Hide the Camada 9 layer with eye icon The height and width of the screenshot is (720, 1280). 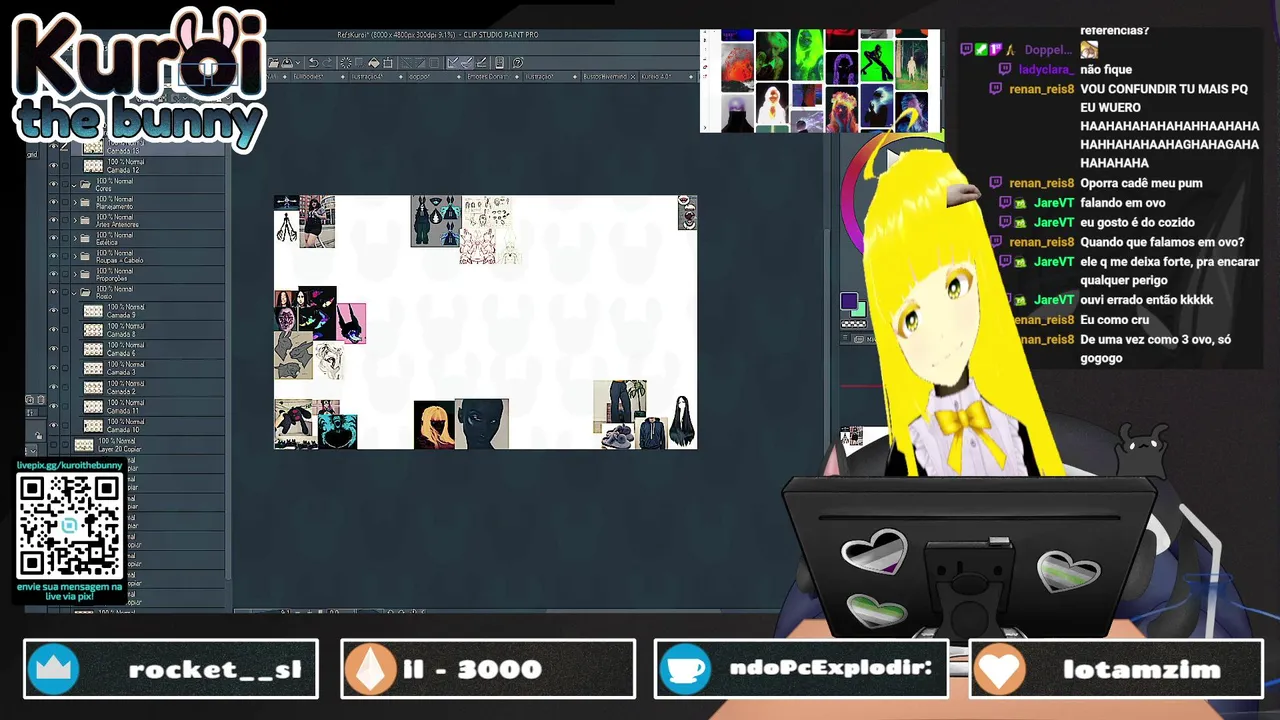coord(53,311)
